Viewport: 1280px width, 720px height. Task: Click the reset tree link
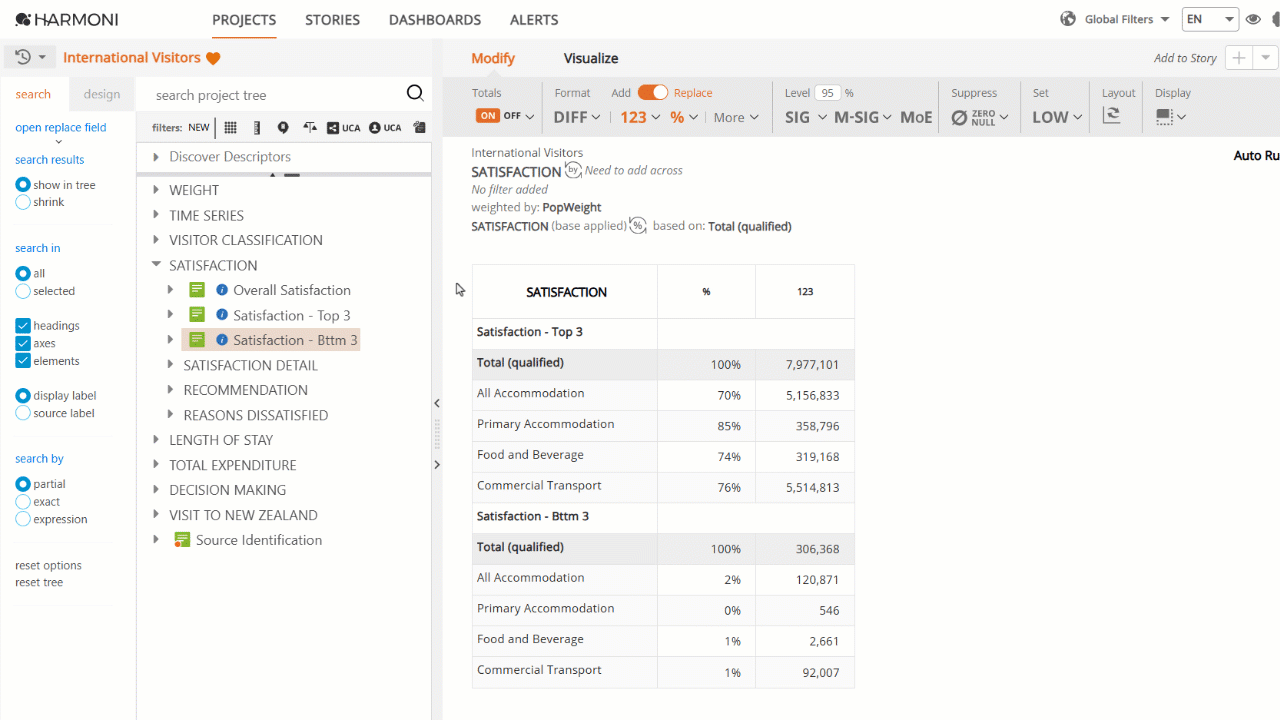[39, 582]
